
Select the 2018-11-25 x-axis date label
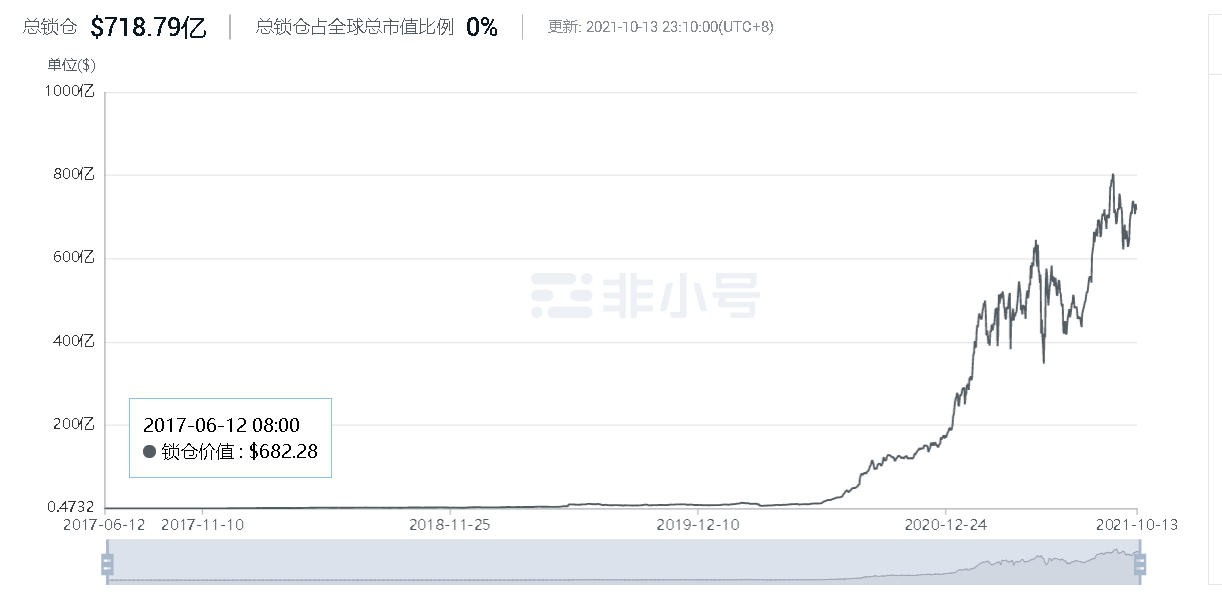coord(450,524)
